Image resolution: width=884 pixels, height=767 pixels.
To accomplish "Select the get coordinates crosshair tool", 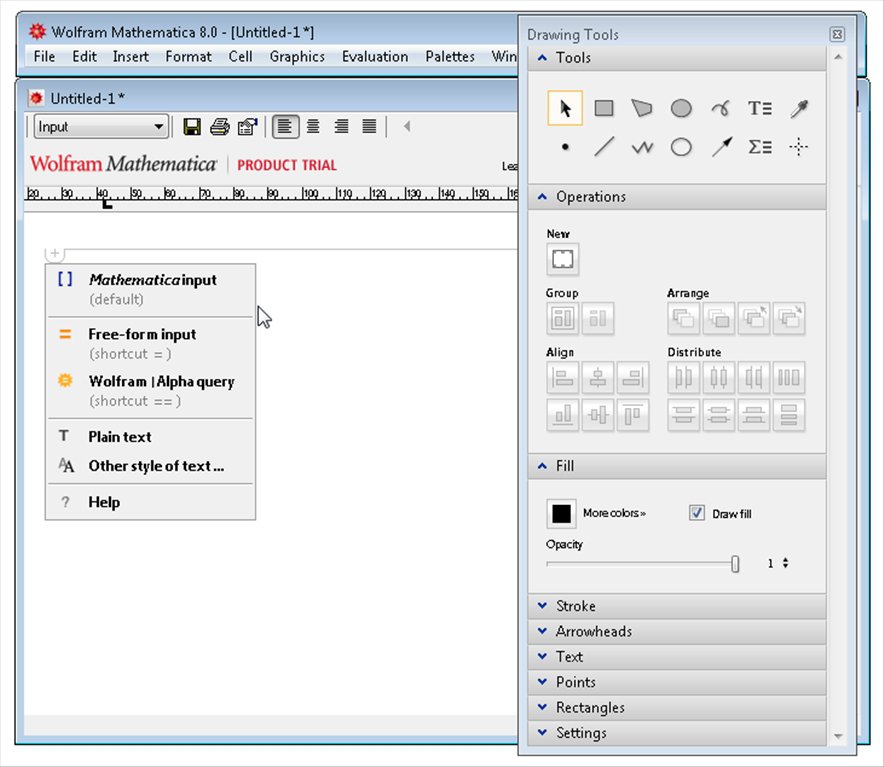I will click(798, 147).
